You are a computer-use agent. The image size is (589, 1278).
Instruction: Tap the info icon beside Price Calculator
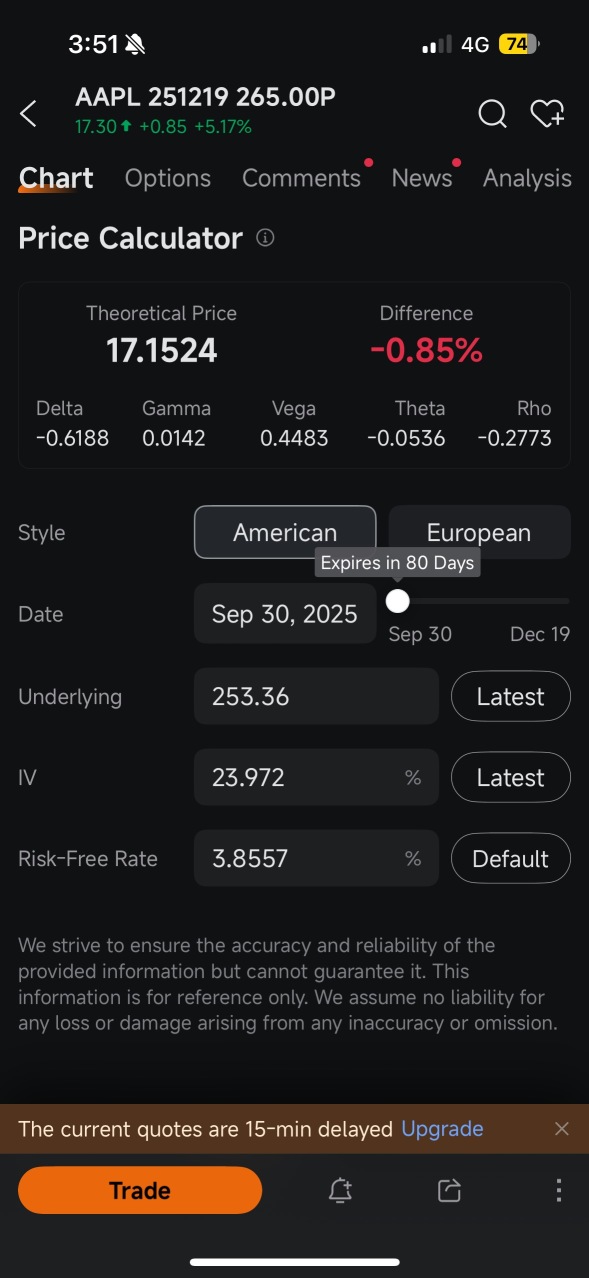(264, 238)
